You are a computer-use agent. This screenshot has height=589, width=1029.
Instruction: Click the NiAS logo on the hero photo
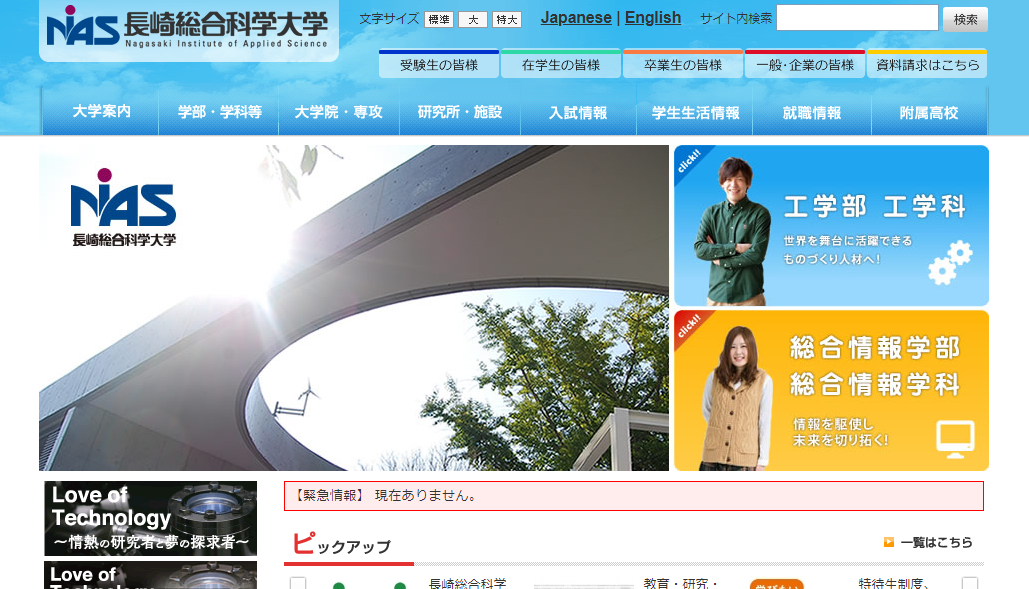click(123, 207)
